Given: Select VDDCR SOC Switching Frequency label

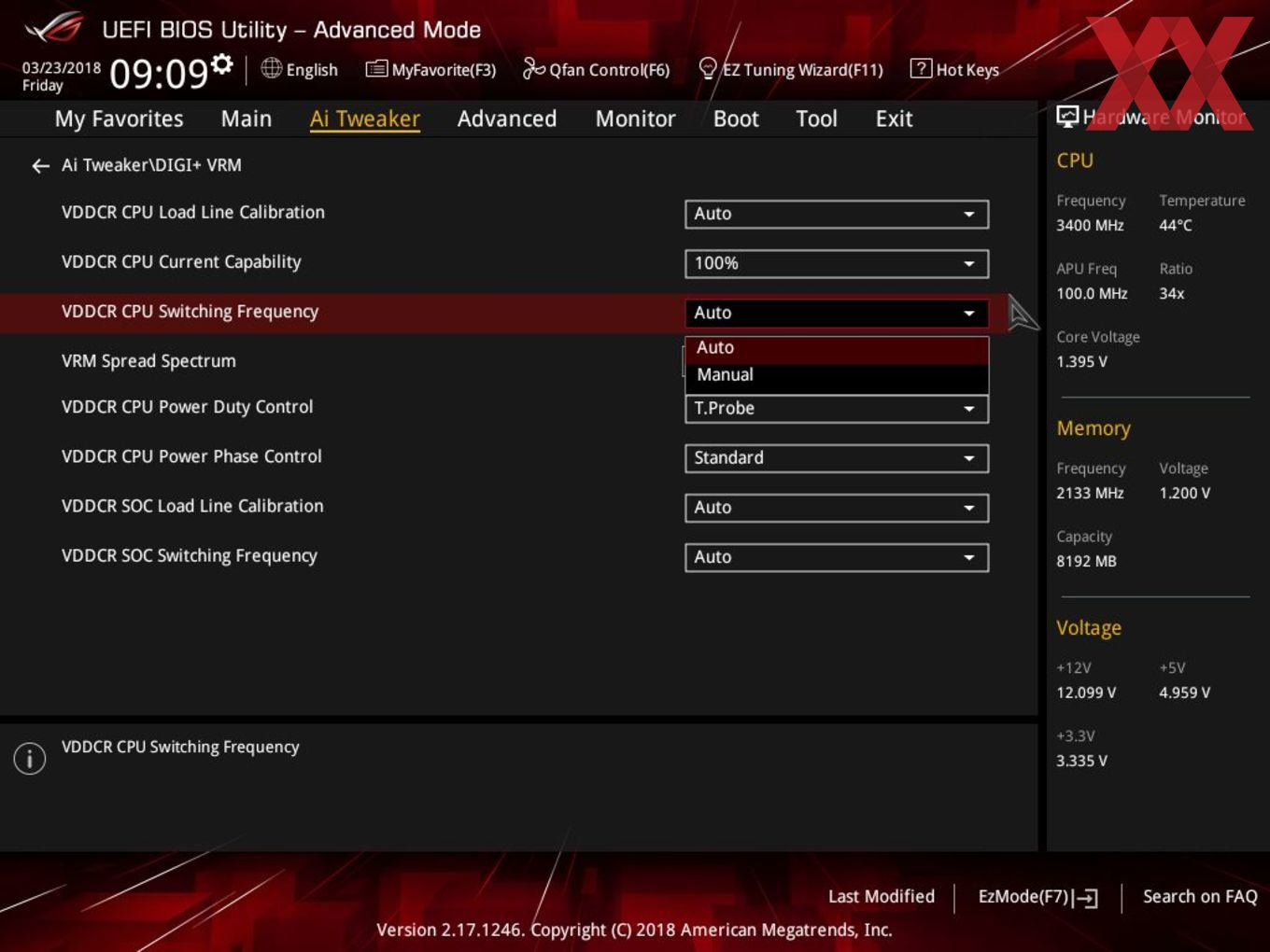Looking at the screenshot, I should tap(190, 555).
